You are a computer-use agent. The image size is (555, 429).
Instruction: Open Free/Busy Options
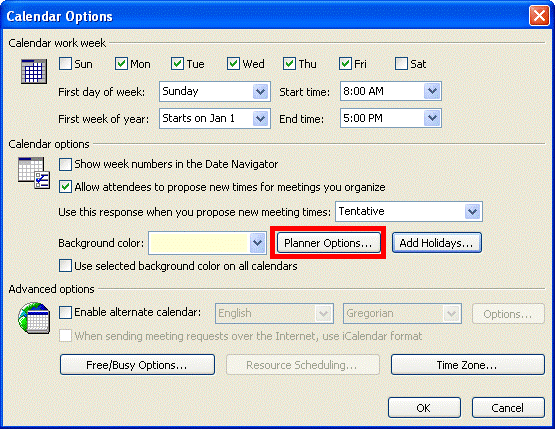coord(137,365)
